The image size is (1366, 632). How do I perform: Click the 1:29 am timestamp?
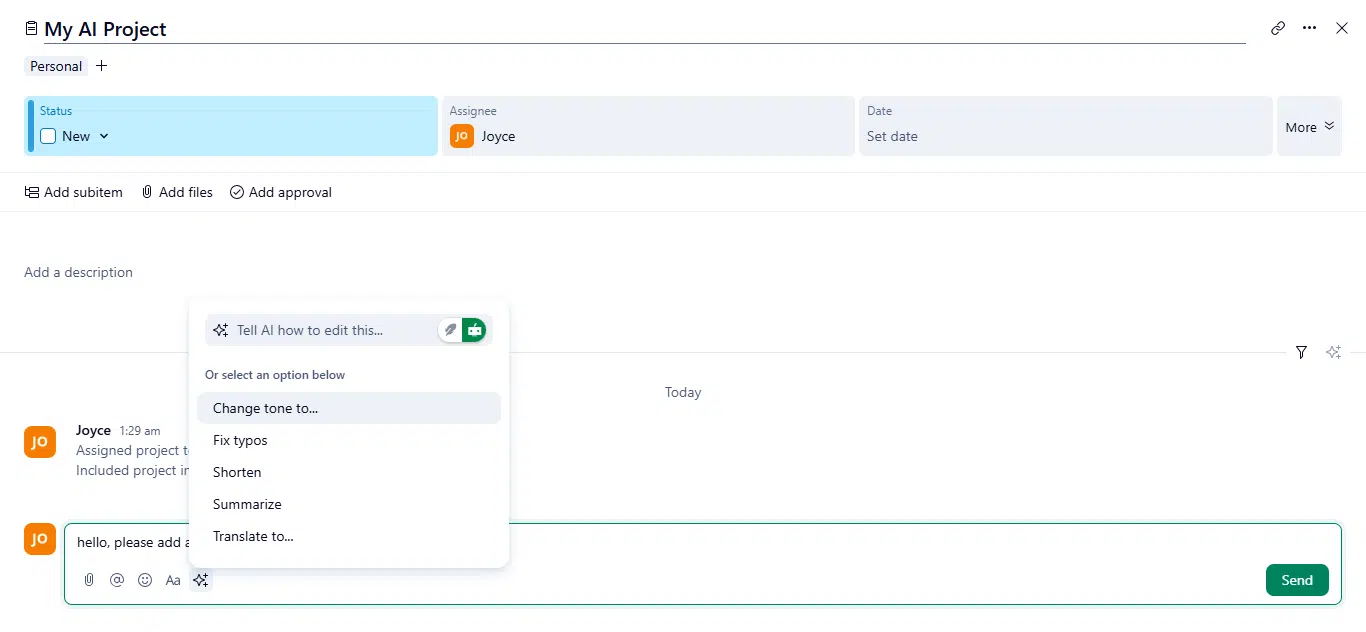(x=140, y=431)
